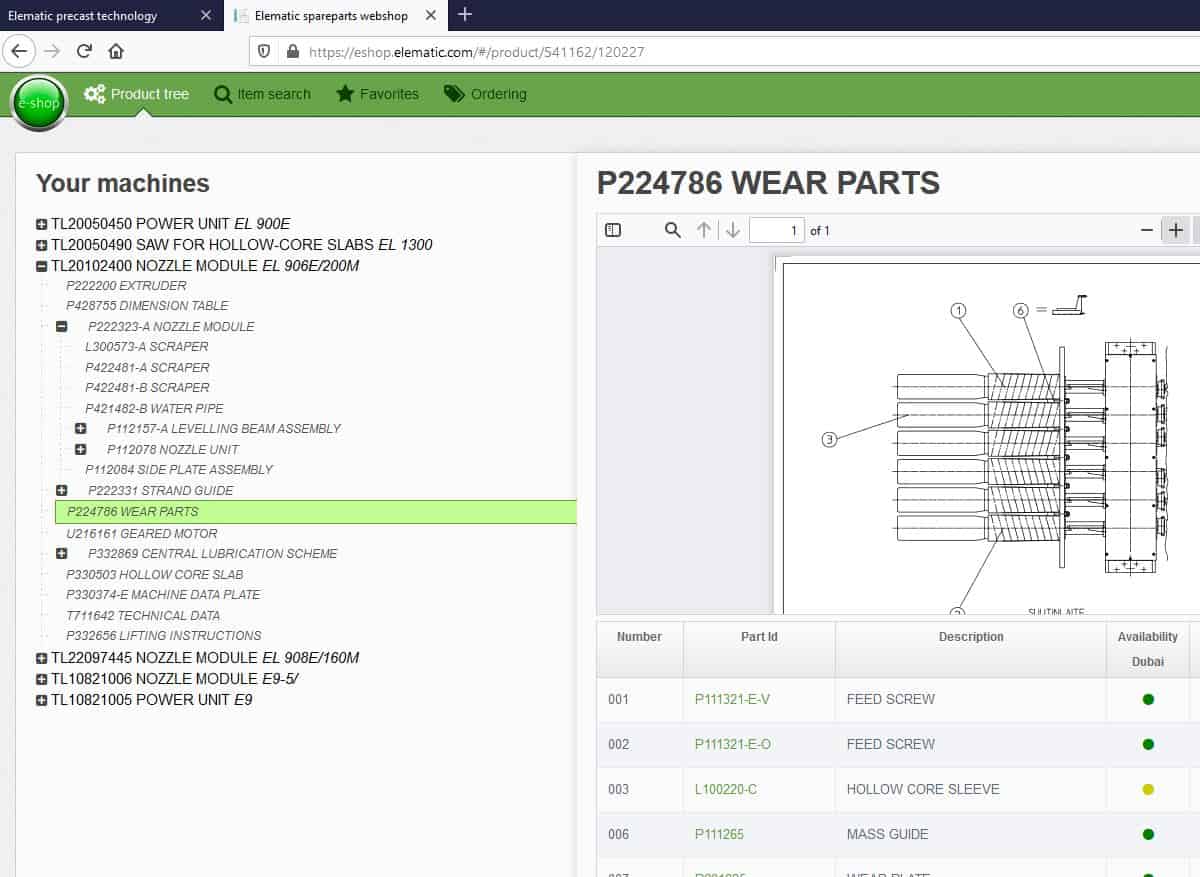1200x877 pixels.
Task: Collapse TL20102400 NOZZLE MODULE EL 906E/200M
Action: click(42, 266)
